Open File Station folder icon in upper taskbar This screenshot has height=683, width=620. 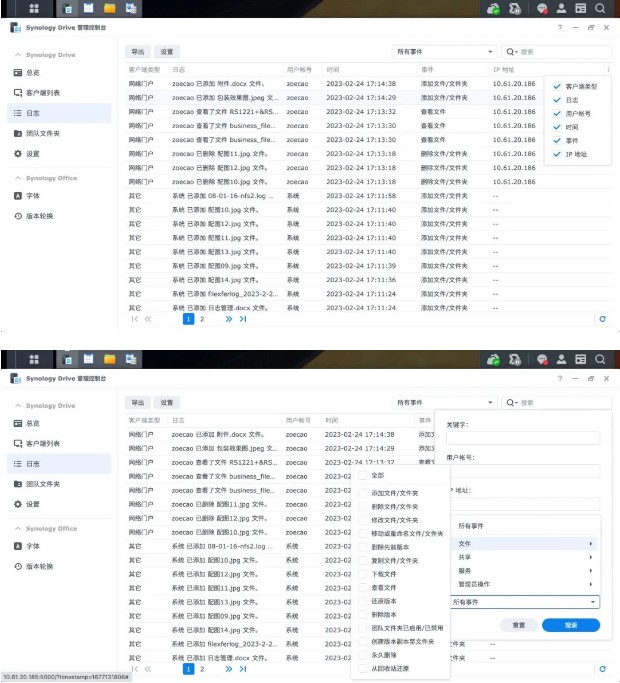109,8
